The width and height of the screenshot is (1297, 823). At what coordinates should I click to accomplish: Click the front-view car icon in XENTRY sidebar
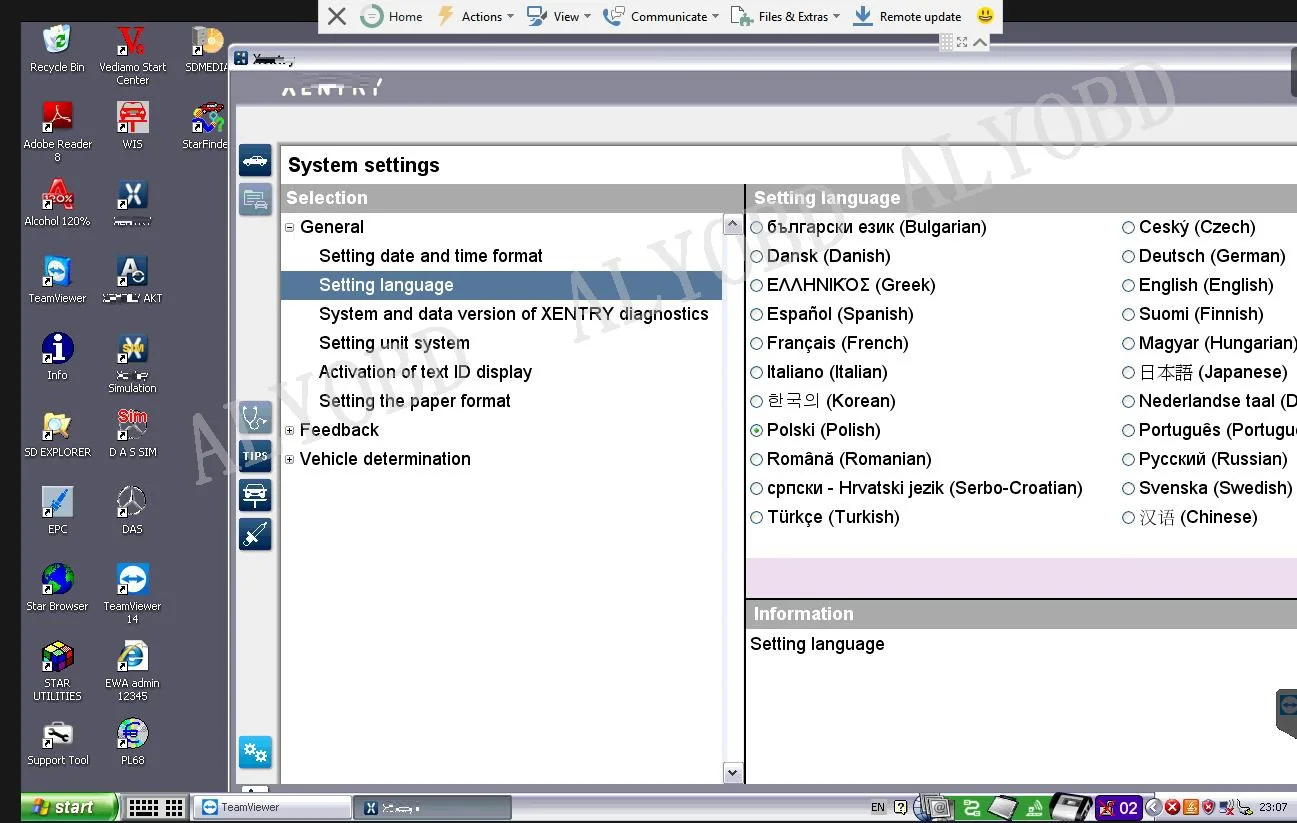pos(255,495)
